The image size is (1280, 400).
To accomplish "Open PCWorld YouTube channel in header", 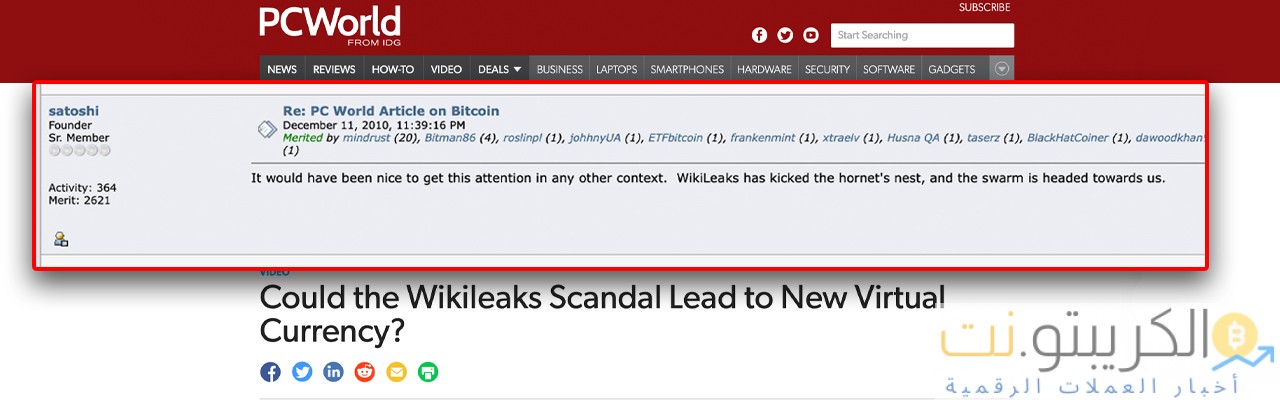I will [811, 36].
